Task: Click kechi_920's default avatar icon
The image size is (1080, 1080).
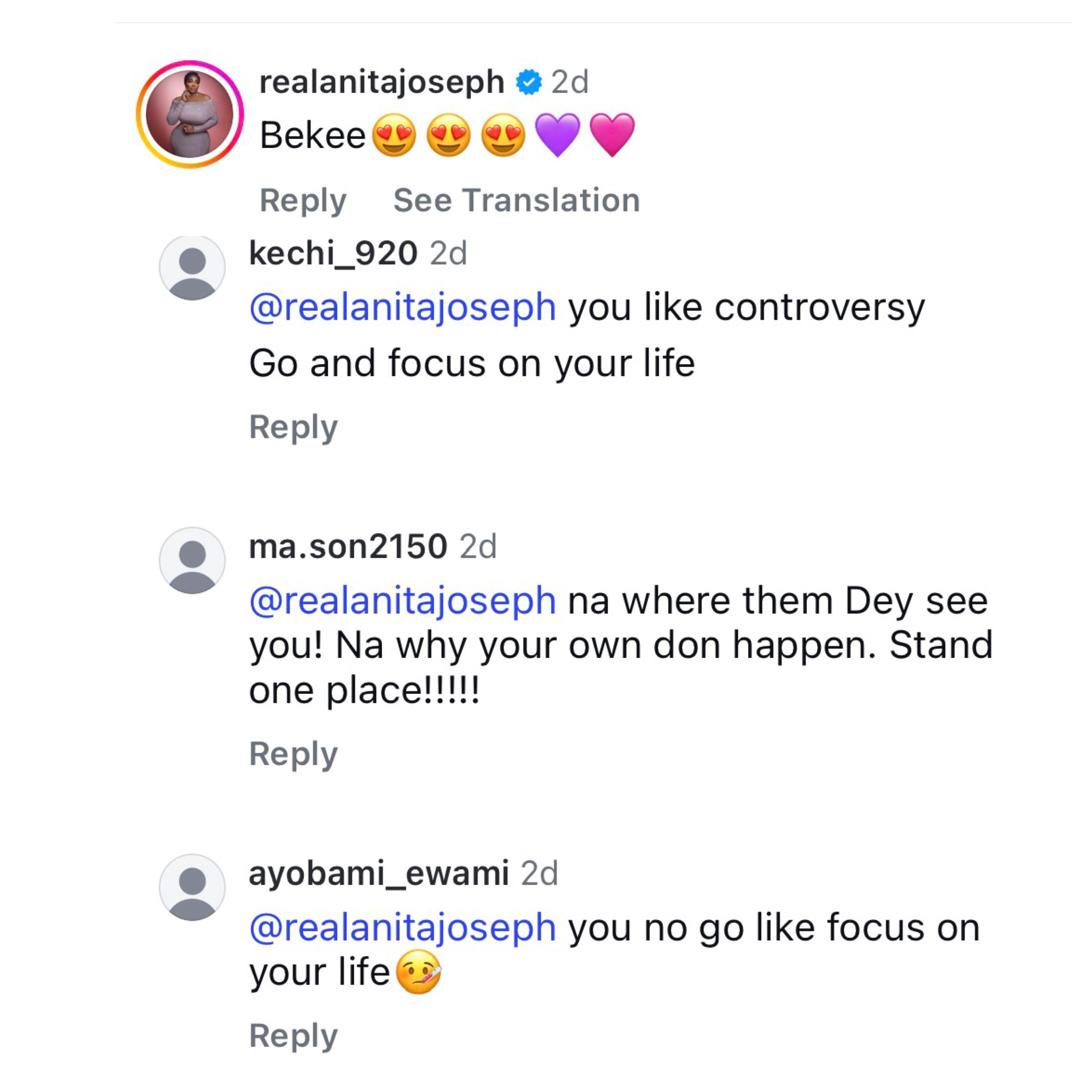Action: (x=192, y=268)
